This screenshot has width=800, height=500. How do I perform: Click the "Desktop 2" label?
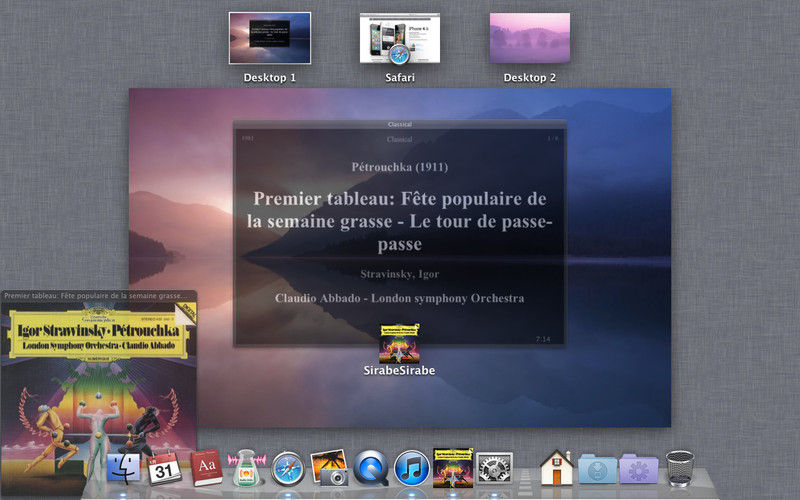[530, 78]
